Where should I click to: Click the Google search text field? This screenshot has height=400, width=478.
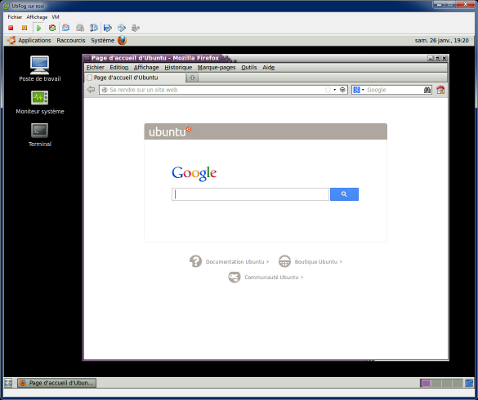click(250, 195)
